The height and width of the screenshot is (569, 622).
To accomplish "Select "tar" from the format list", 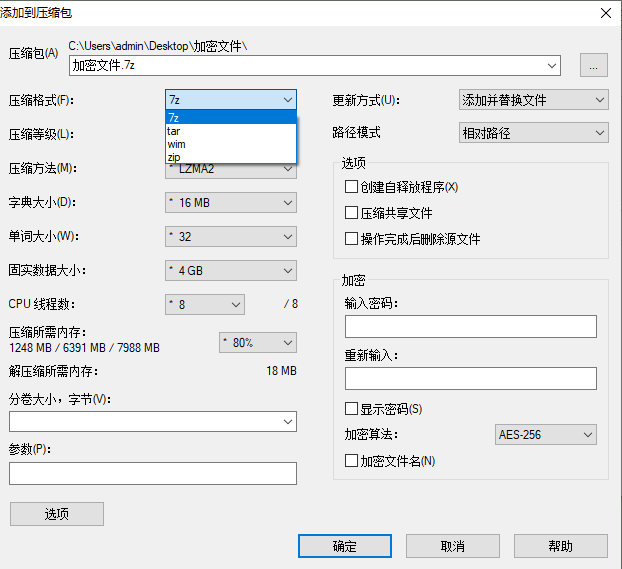I will click(175, 130).
